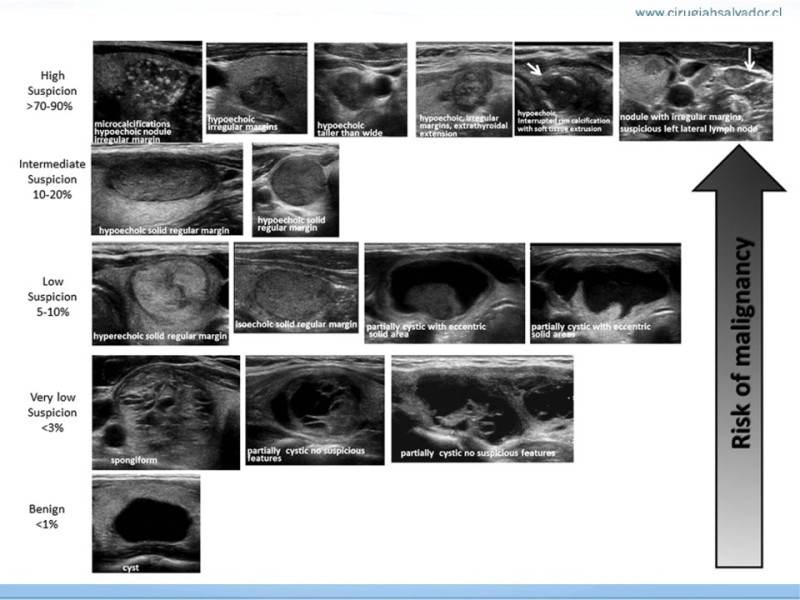Click the Low Suspicion 5-10% label

[x=52, y=283]
